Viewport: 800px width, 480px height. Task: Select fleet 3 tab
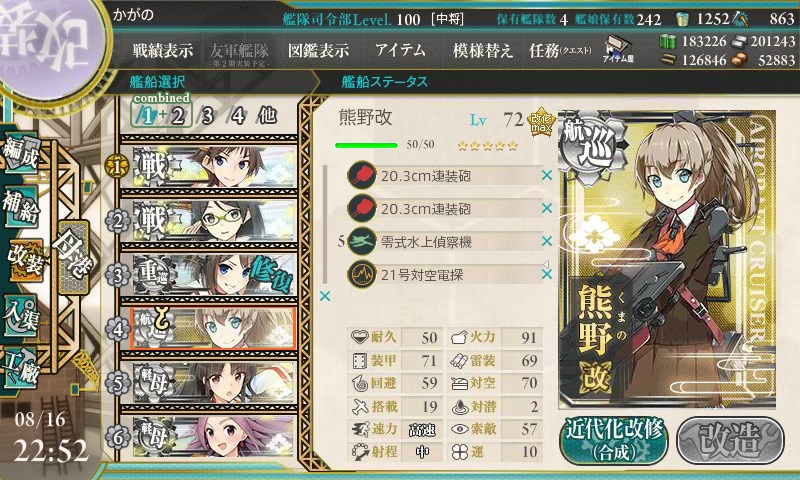coord(207,116)
